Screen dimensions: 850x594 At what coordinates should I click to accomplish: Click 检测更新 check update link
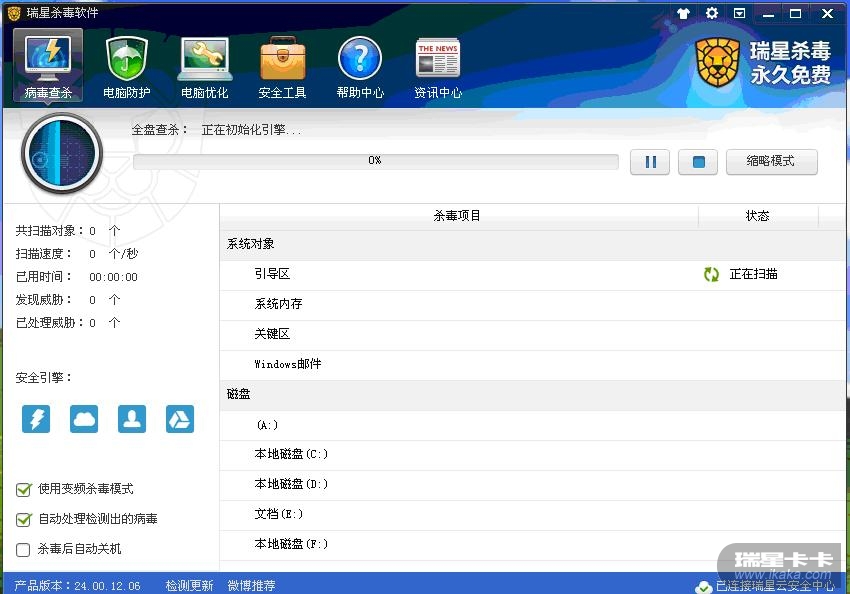(189, 585)
